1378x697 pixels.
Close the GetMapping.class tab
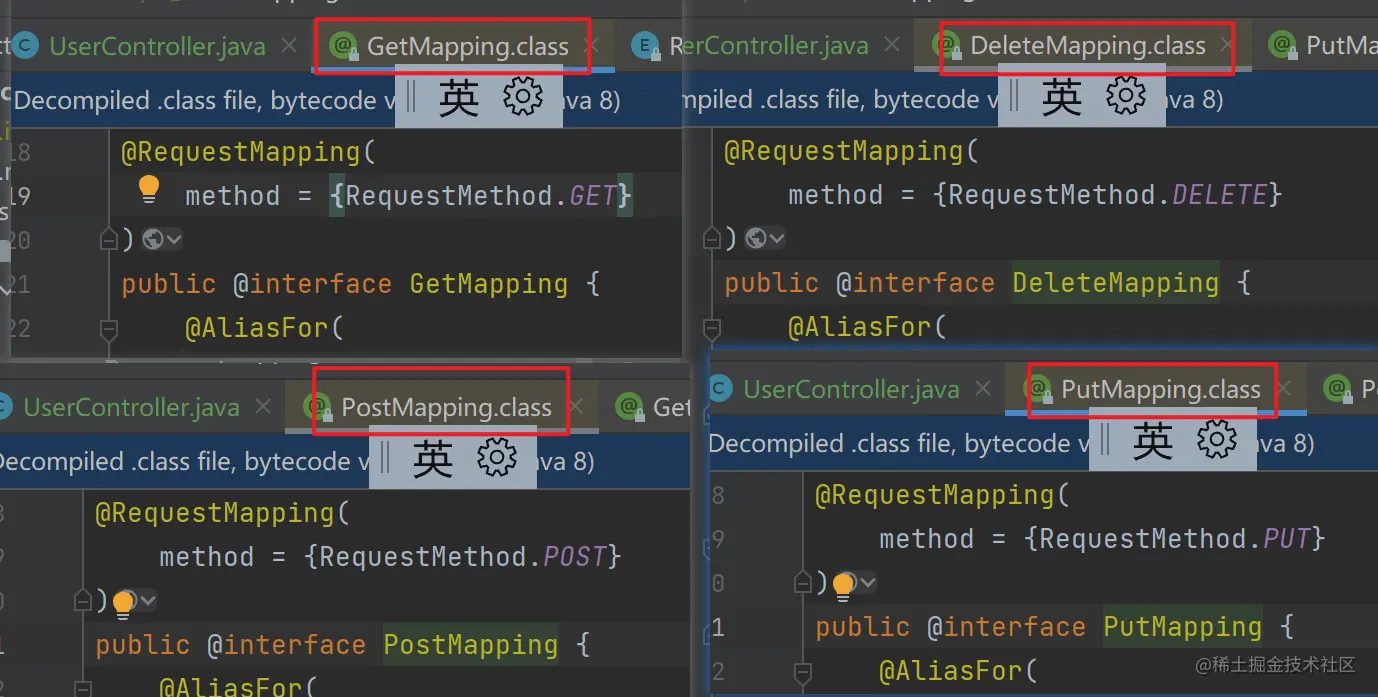(x=591, y=45)
